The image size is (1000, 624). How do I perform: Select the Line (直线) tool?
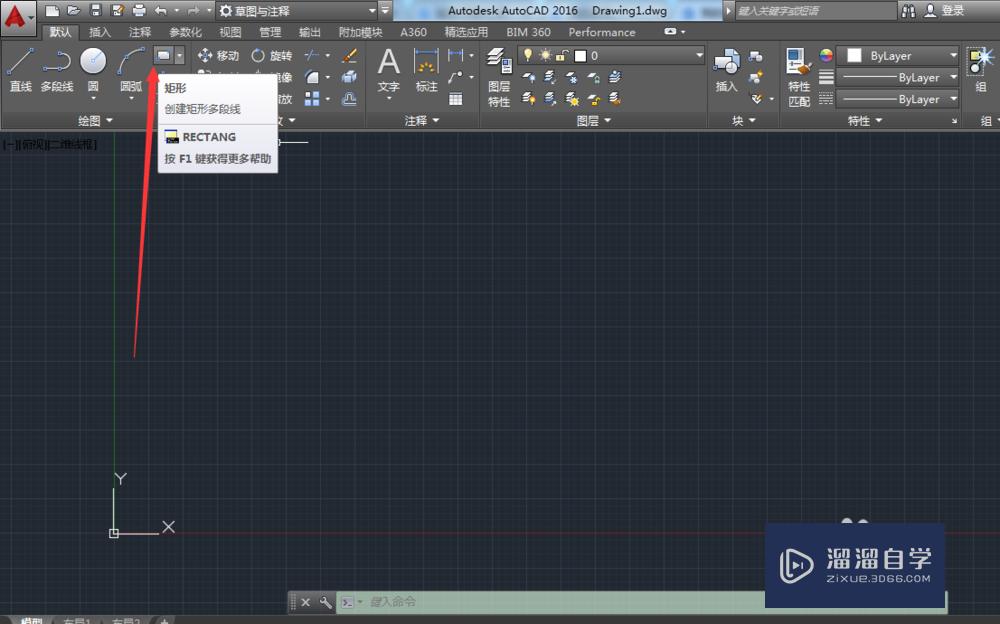tap(20, 70)
